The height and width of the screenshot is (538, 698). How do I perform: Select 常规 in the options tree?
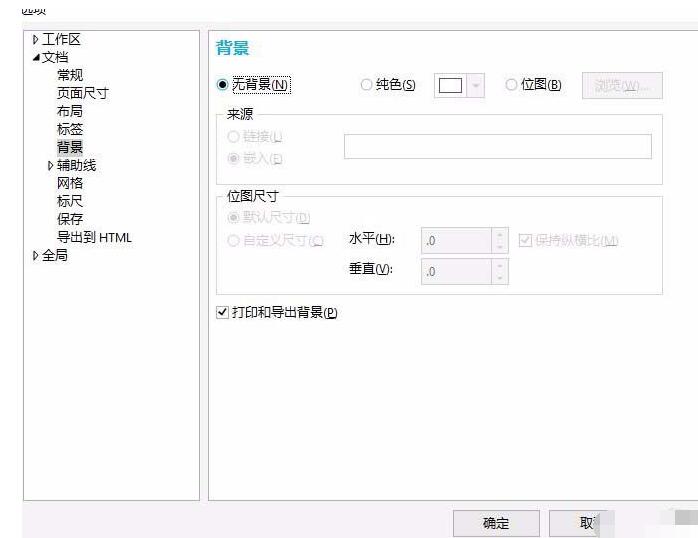point(70,75)
